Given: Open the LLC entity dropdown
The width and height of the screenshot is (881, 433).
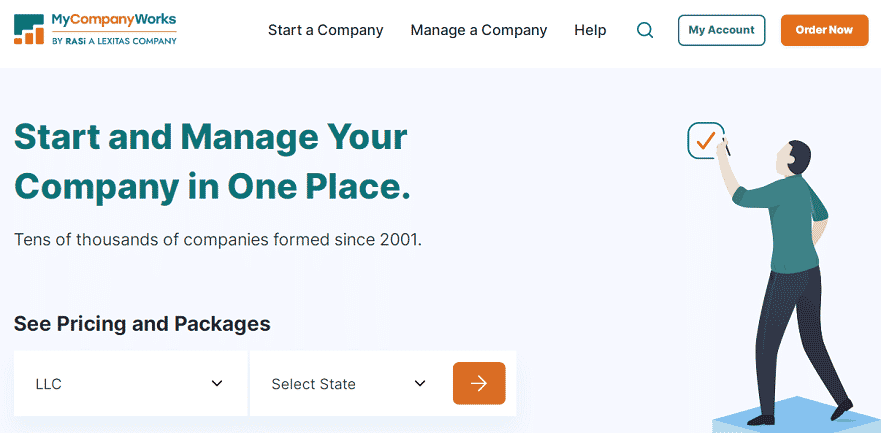Looking at the screenshot, I should coord(130,384).
